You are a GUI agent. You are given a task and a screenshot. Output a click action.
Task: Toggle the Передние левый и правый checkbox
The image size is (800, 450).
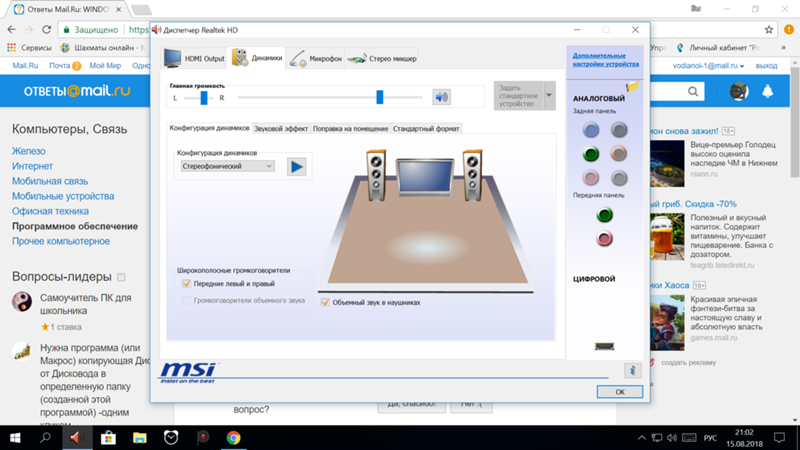coord(186,284)
